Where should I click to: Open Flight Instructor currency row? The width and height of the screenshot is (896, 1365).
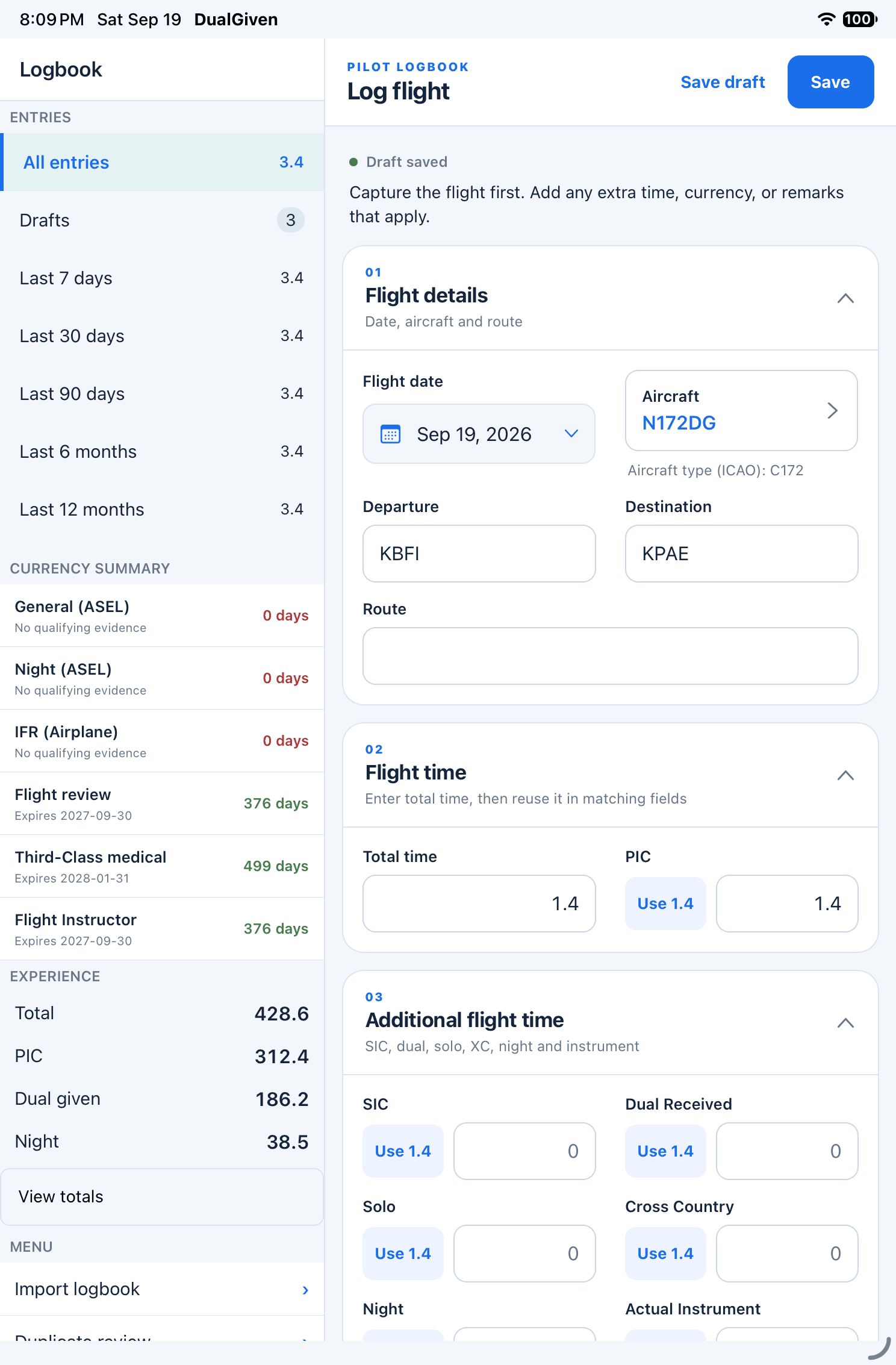click(162, 929)
